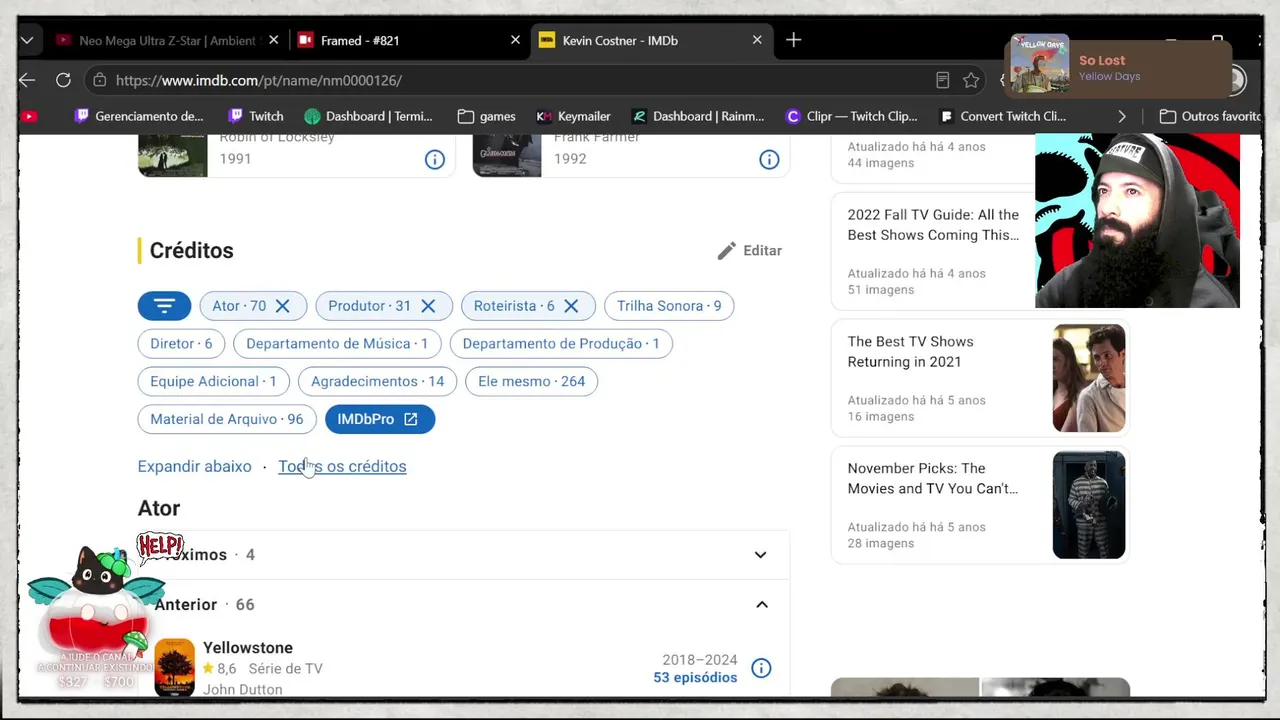Remove the Roteirista filter with its X

[571, 306]
